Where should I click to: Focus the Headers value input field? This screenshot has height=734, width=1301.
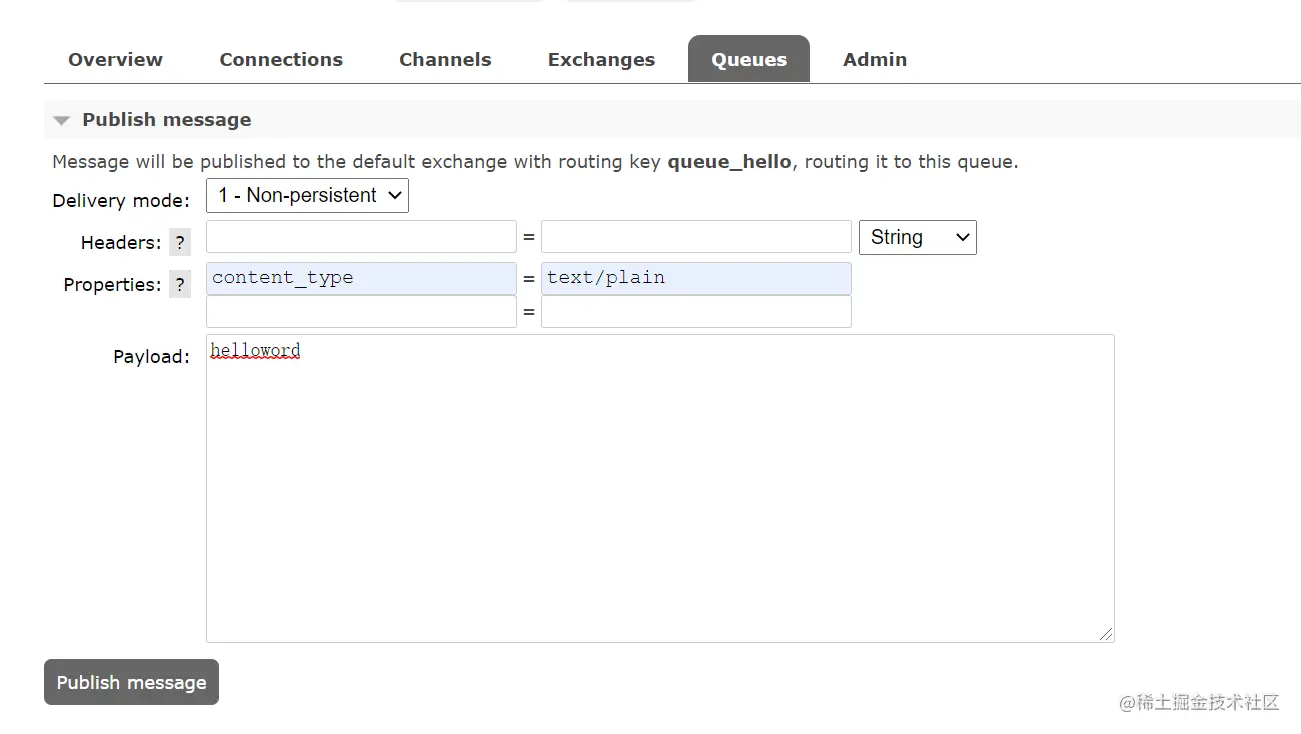696,237
